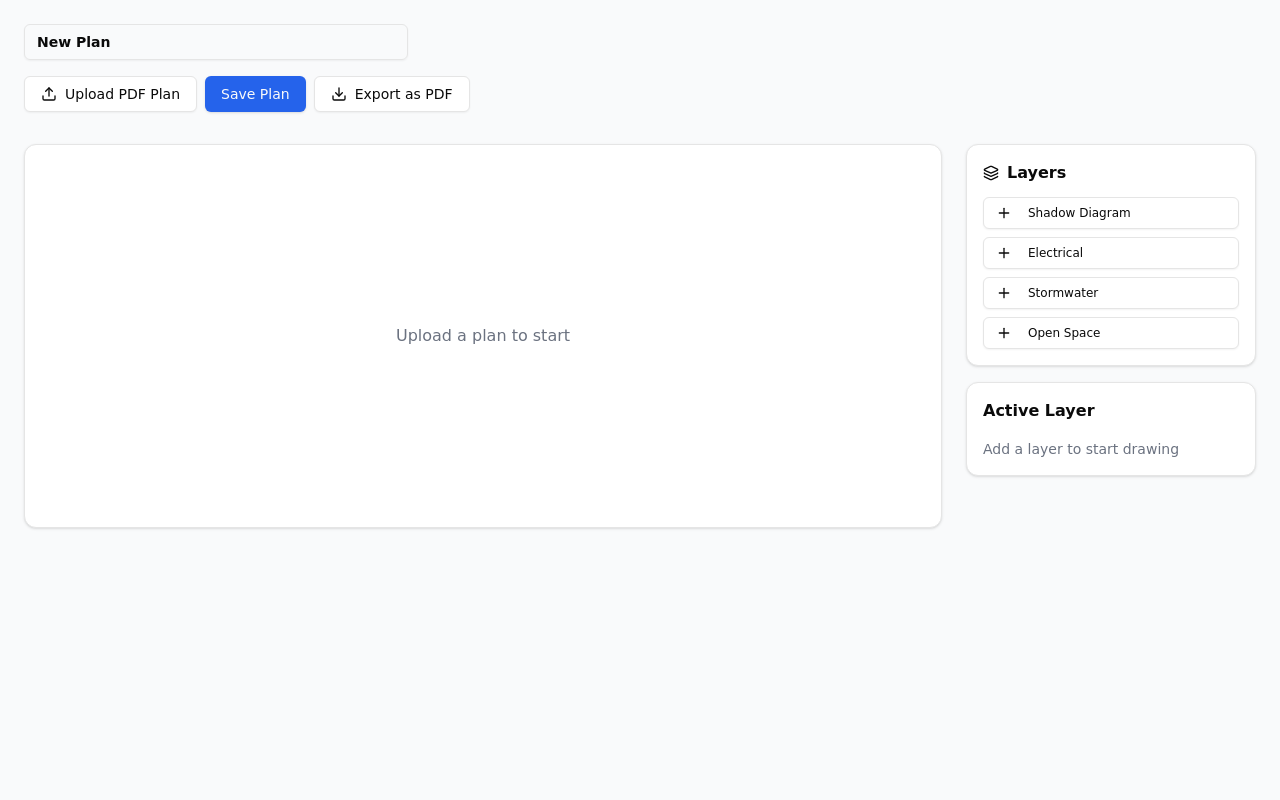Click the Layers panel heading text
The width and height of the screenshot is (1280, 800).
(1036, 173)
